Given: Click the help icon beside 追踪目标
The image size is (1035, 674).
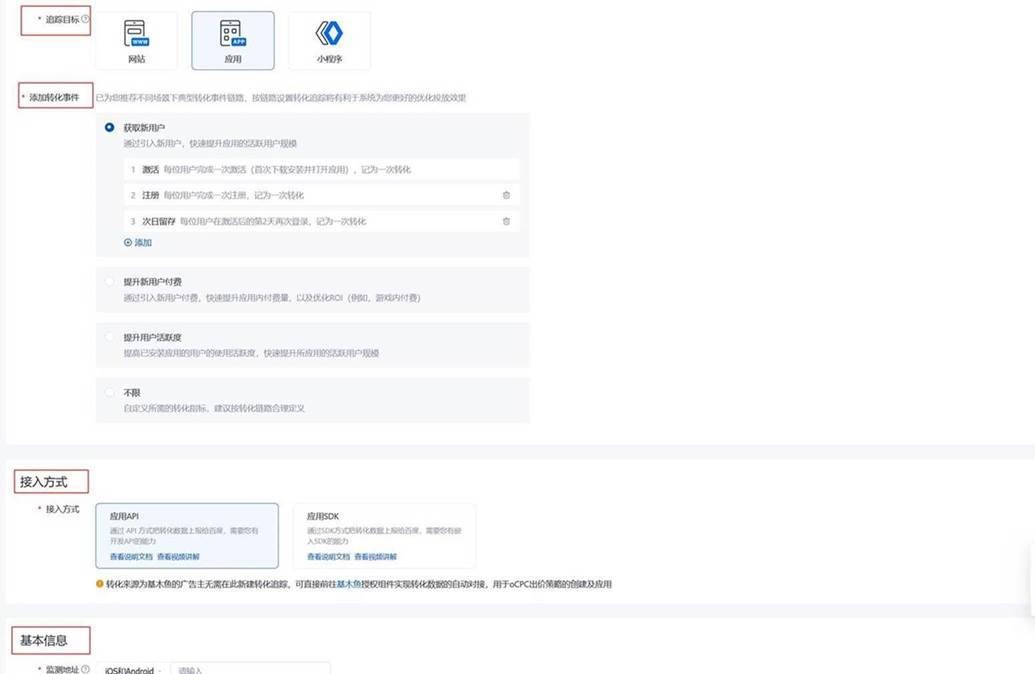Looking at the screenshot, I should click(85, 19).
